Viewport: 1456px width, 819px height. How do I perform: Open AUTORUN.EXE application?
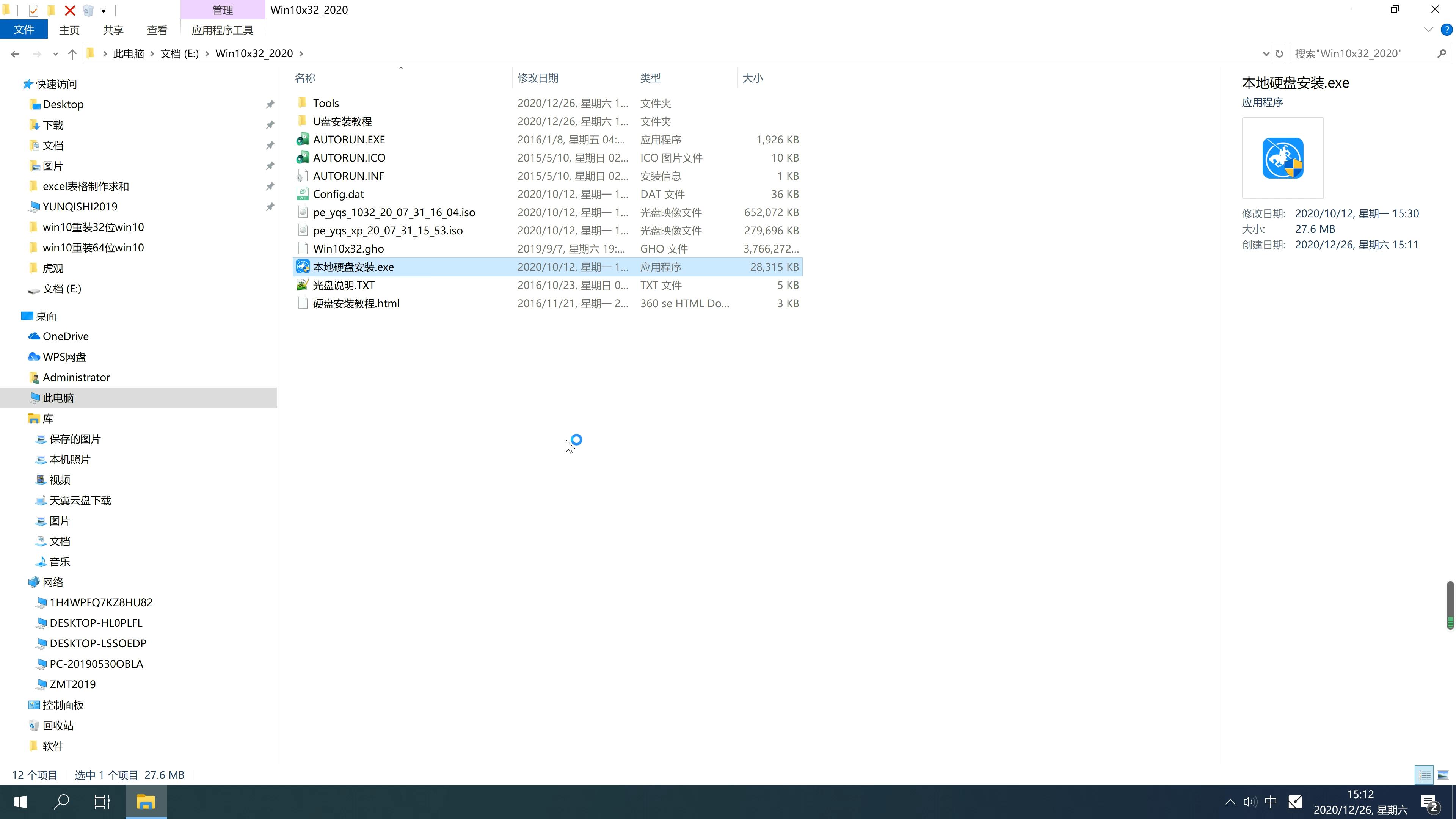(x=349, y=139)
